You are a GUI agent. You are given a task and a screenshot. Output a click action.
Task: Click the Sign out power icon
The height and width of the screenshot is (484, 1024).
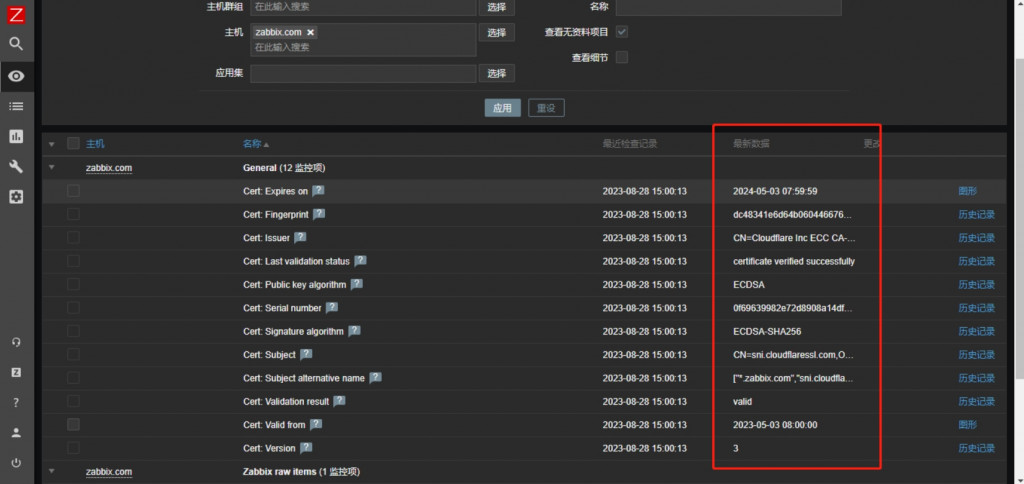[x=16, y=462]
